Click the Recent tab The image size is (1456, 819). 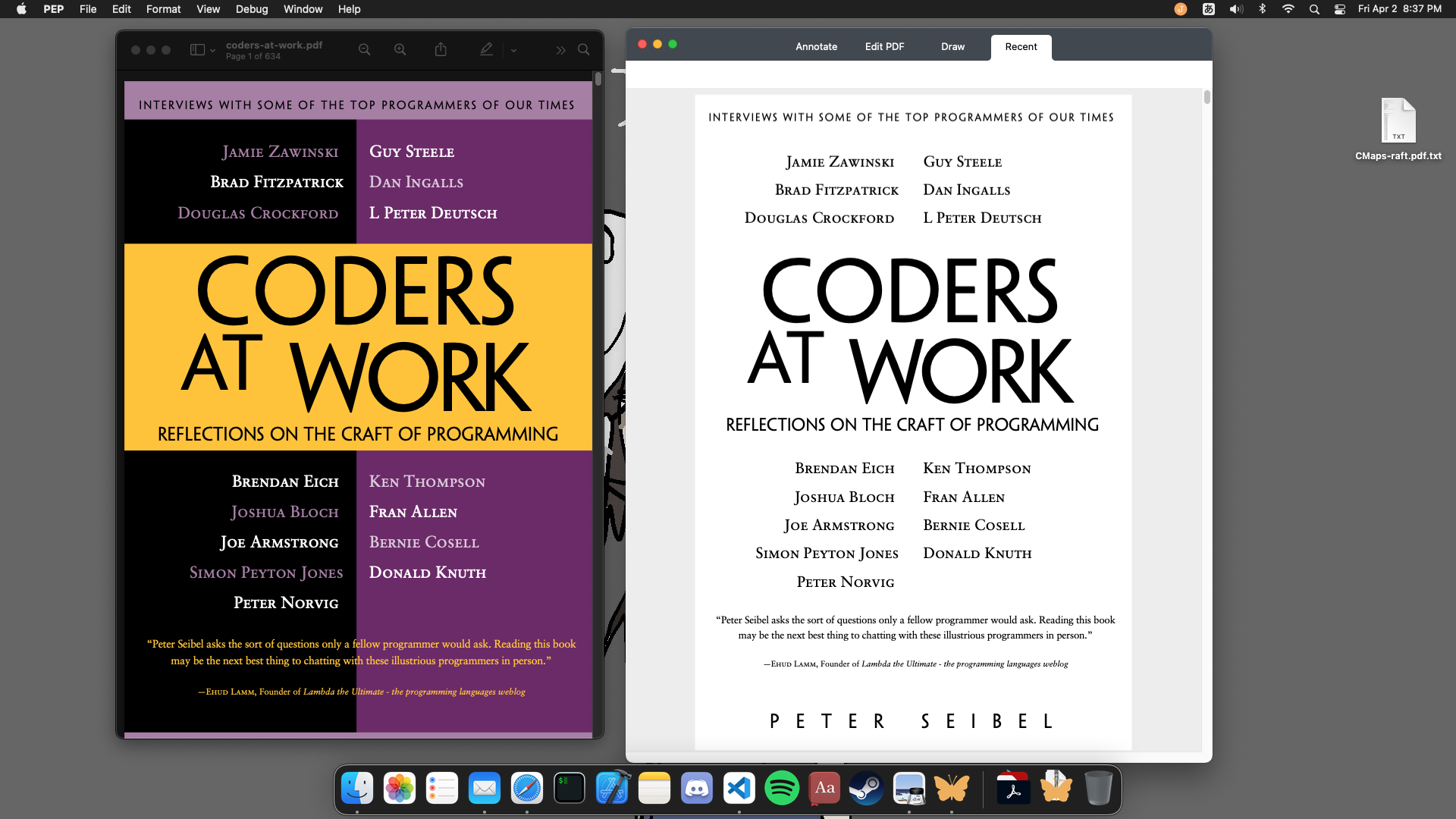click(x=1021, y=47)
